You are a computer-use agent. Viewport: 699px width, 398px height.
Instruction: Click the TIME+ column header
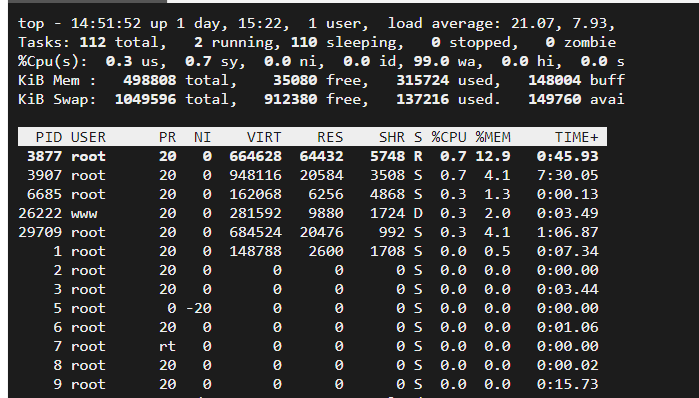[576, 137]
